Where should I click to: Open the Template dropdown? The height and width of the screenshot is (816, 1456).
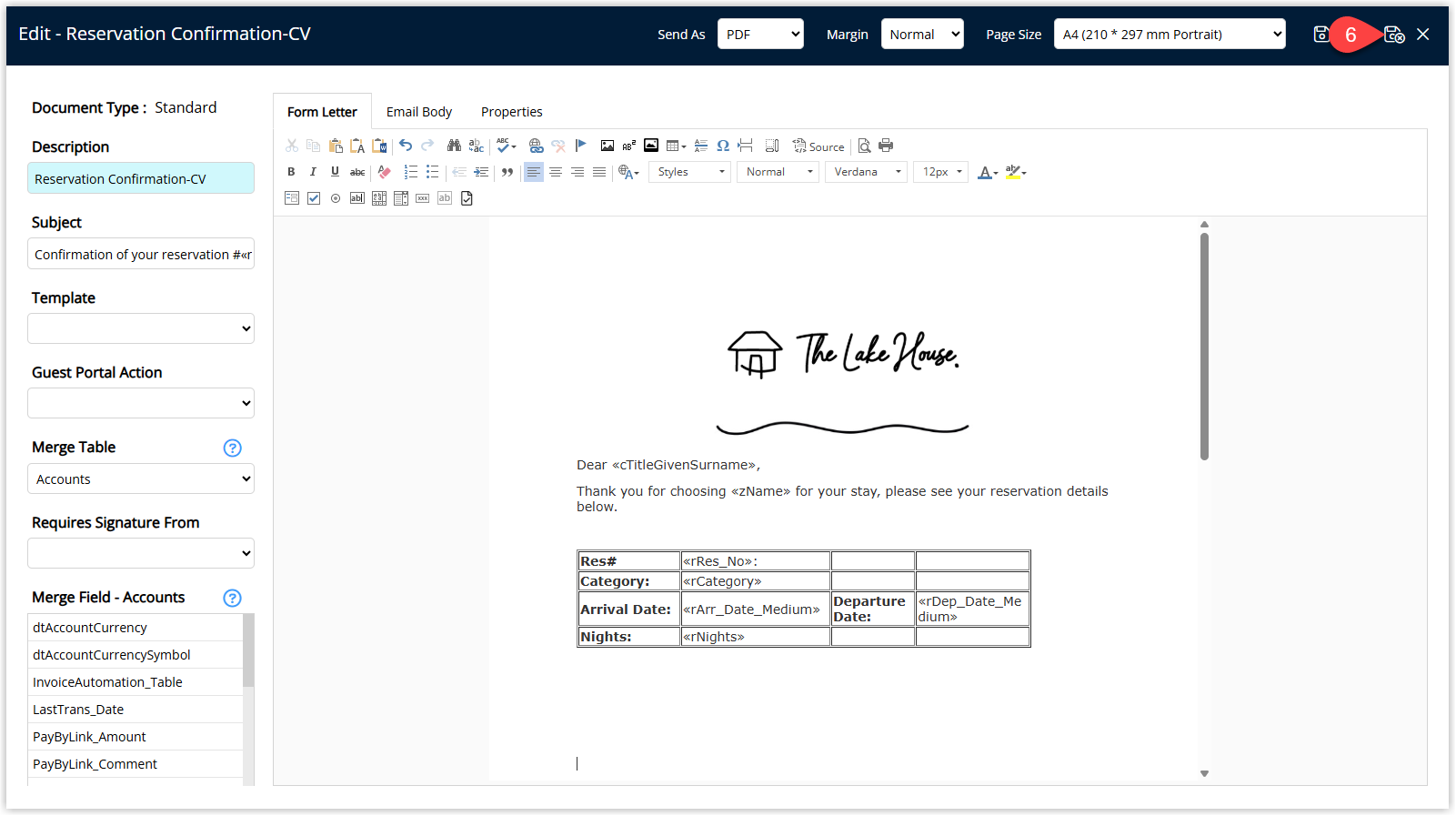point(141,328)
